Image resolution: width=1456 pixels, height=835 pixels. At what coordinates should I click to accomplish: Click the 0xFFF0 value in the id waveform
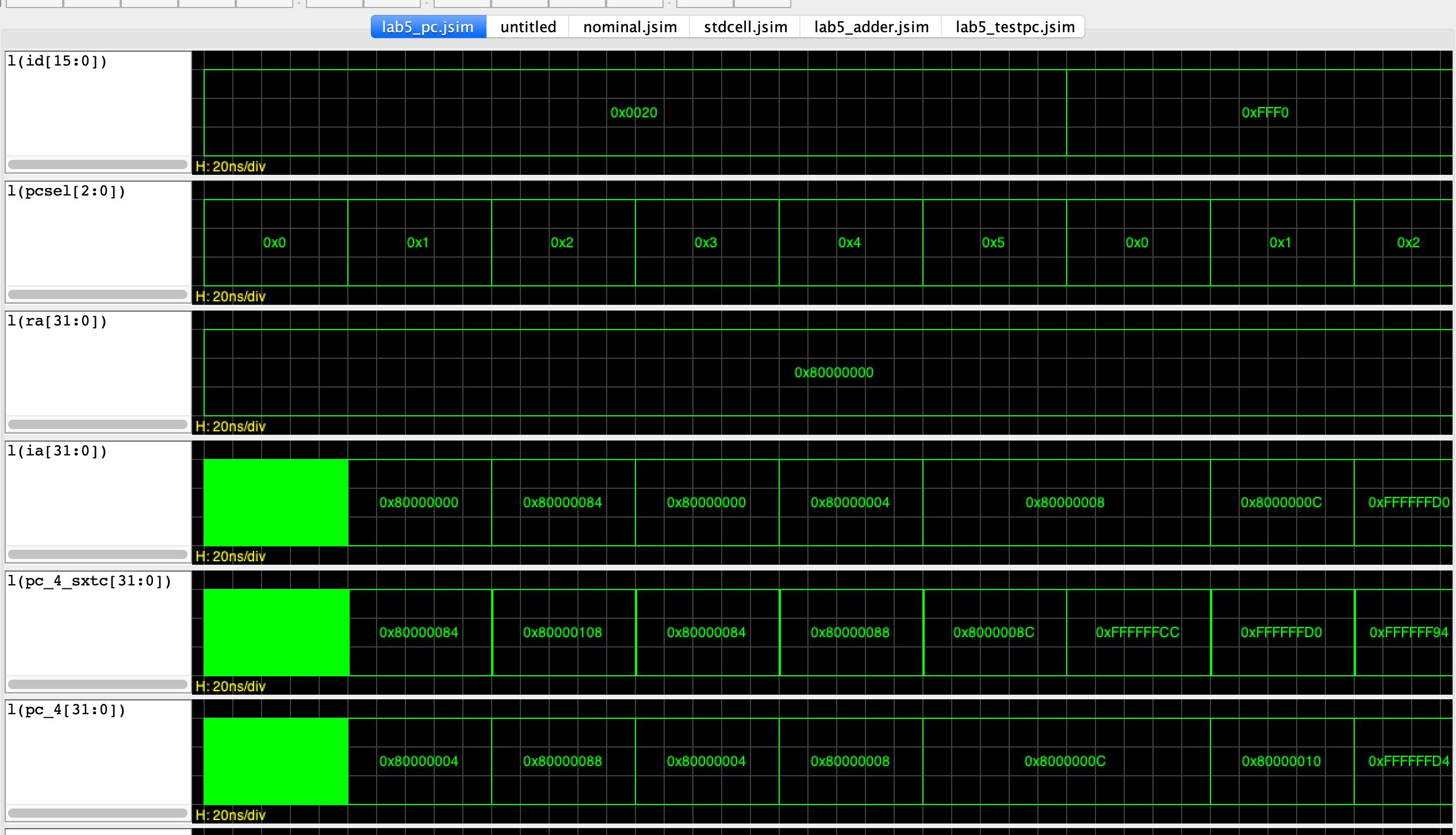[x=1265, y=113]
